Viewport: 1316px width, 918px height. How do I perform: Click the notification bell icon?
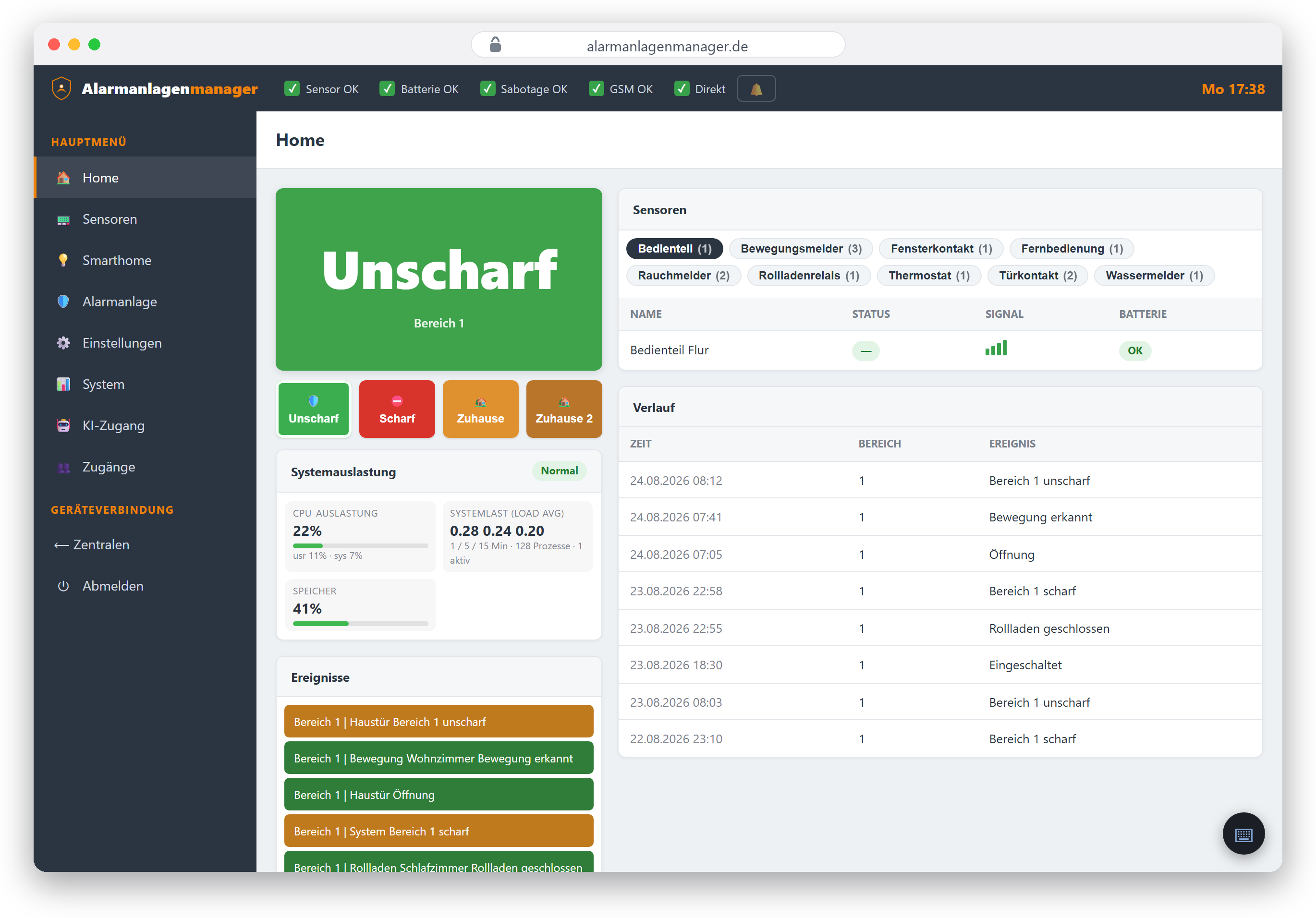[756, 89]
